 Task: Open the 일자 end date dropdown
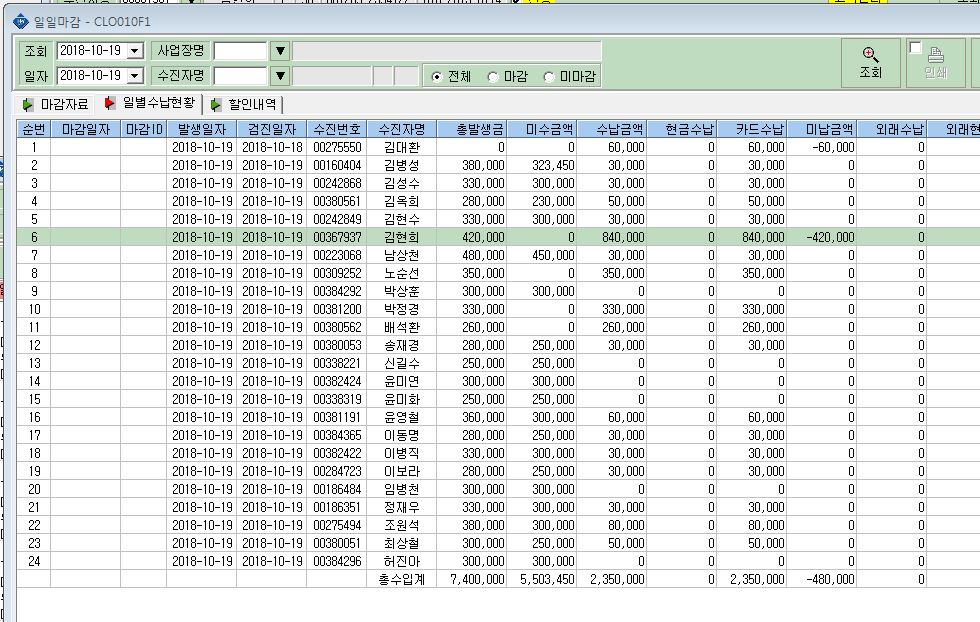135,76
